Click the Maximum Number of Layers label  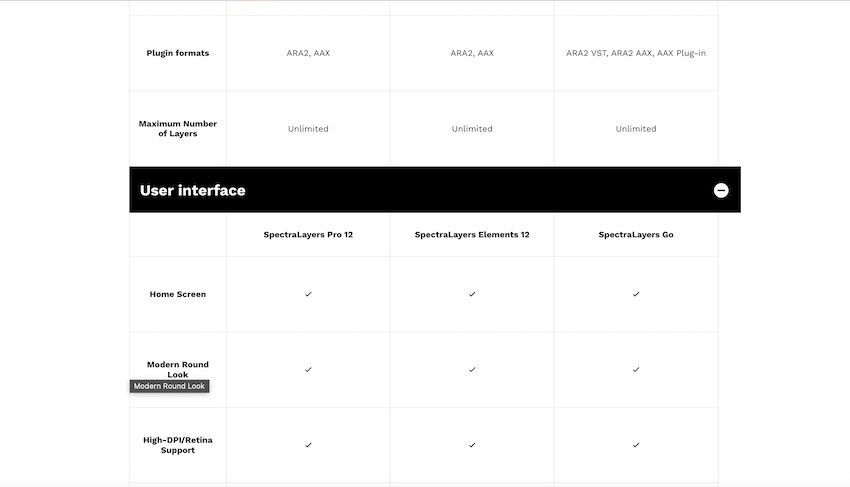click(x=178, y=129)
